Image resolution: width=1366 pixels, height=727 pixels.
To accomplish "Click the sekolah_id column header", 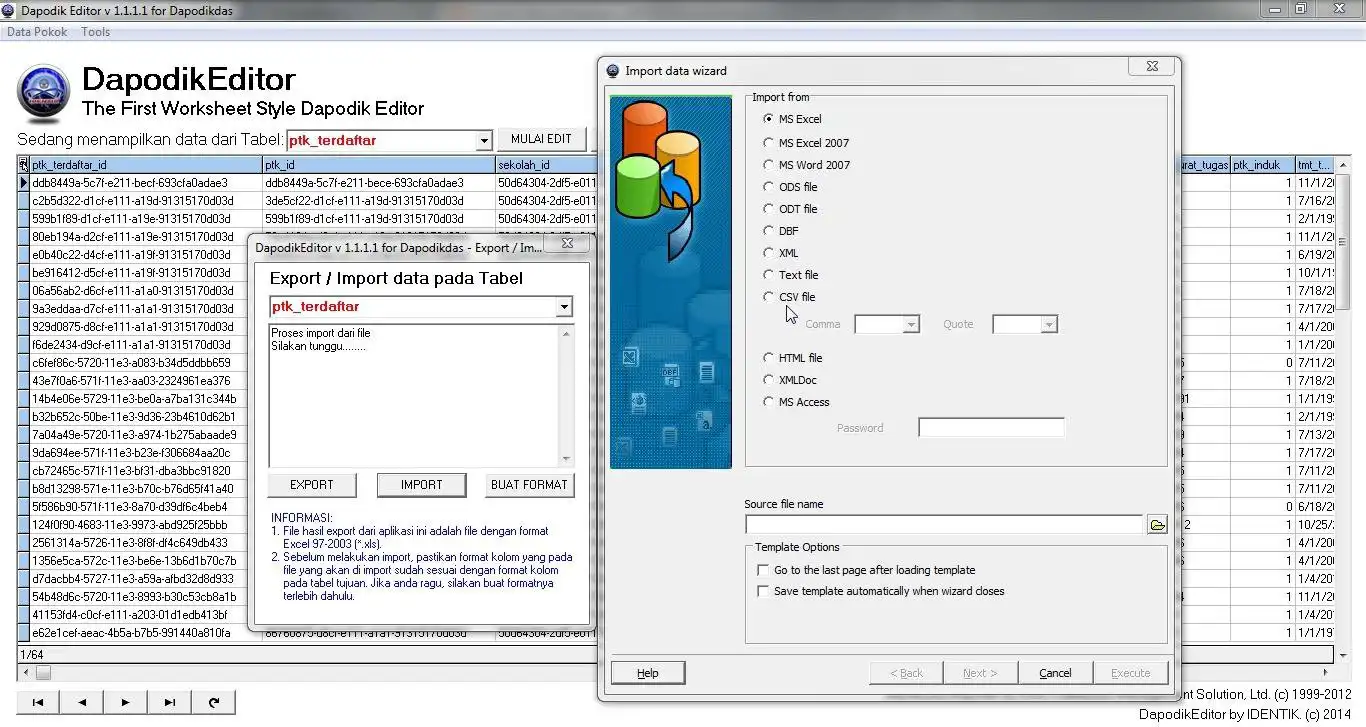I will (546, 165).
